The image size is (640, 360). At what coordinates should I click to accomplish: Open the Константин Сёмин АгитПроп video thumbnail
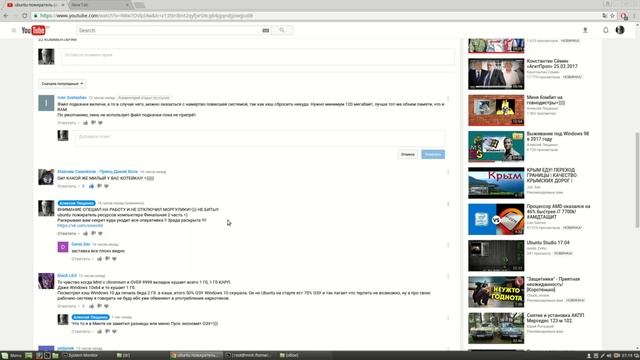(496, 74)
